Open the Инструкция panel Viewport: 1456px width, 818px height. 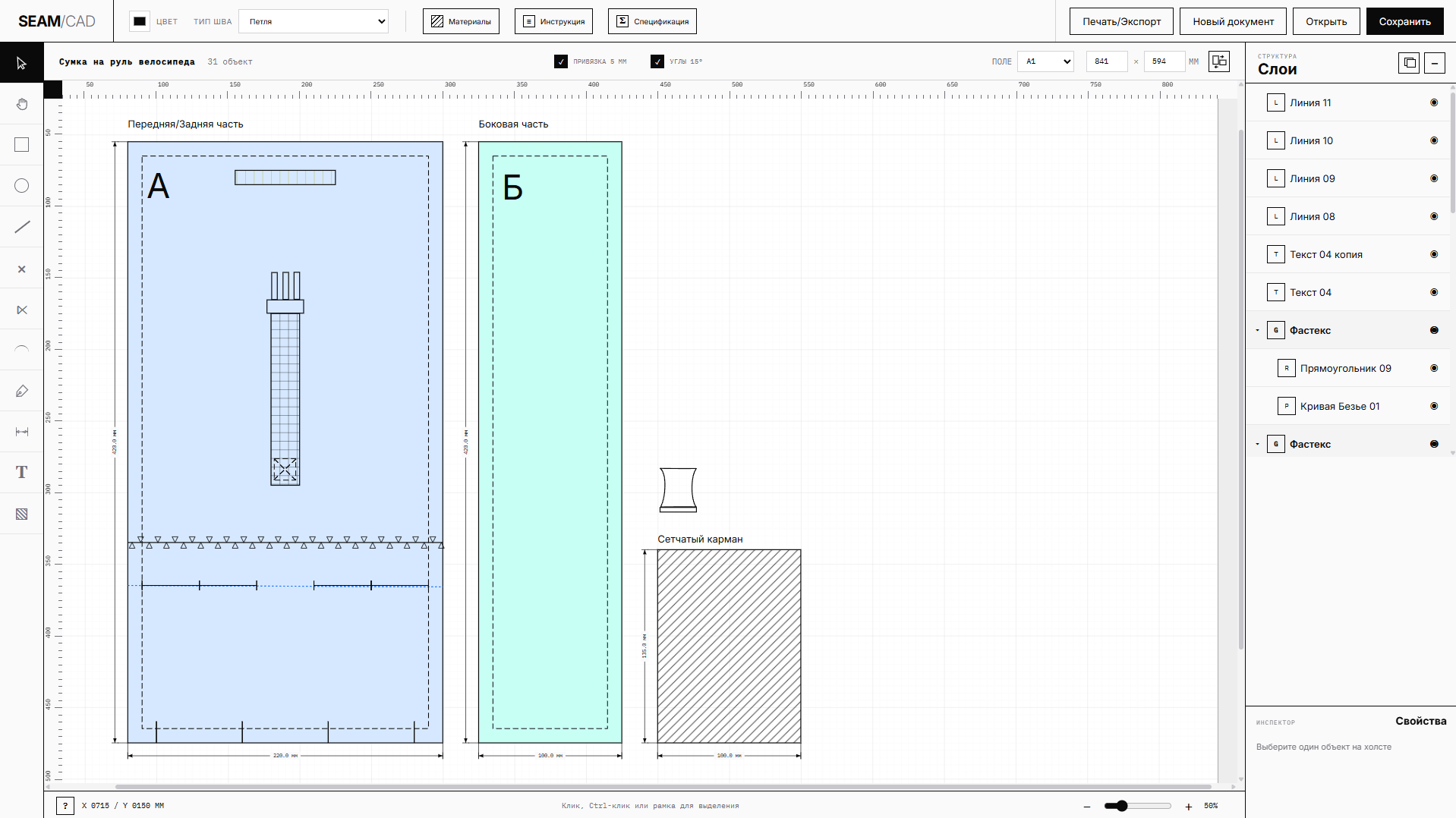(553, 21)
